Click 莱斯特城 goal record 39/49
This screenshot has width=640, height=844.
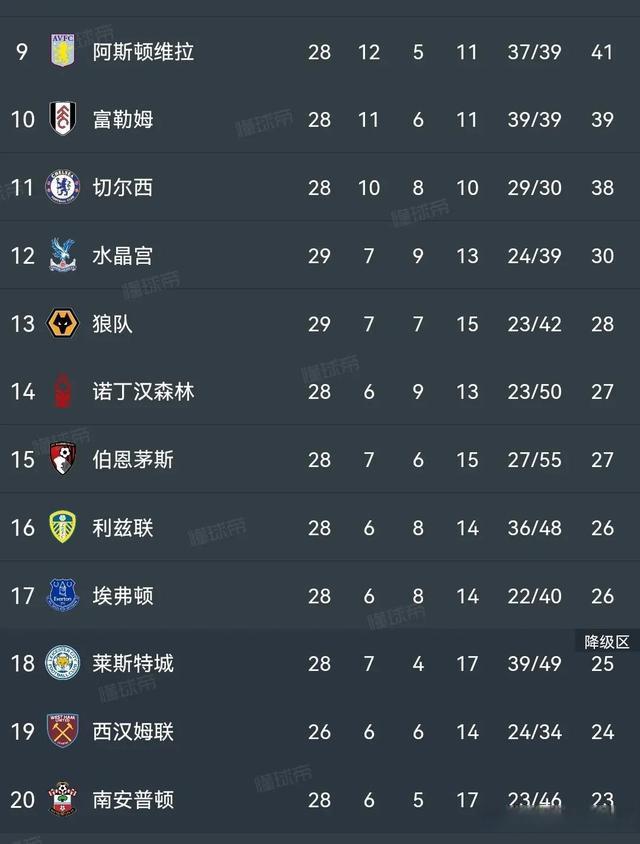coord(534,663)
